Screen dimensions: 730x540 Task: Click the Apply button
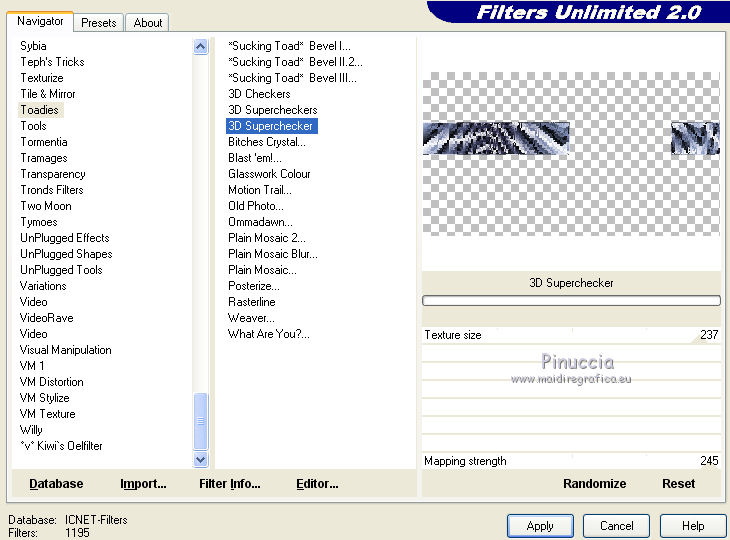pos(540,526)
